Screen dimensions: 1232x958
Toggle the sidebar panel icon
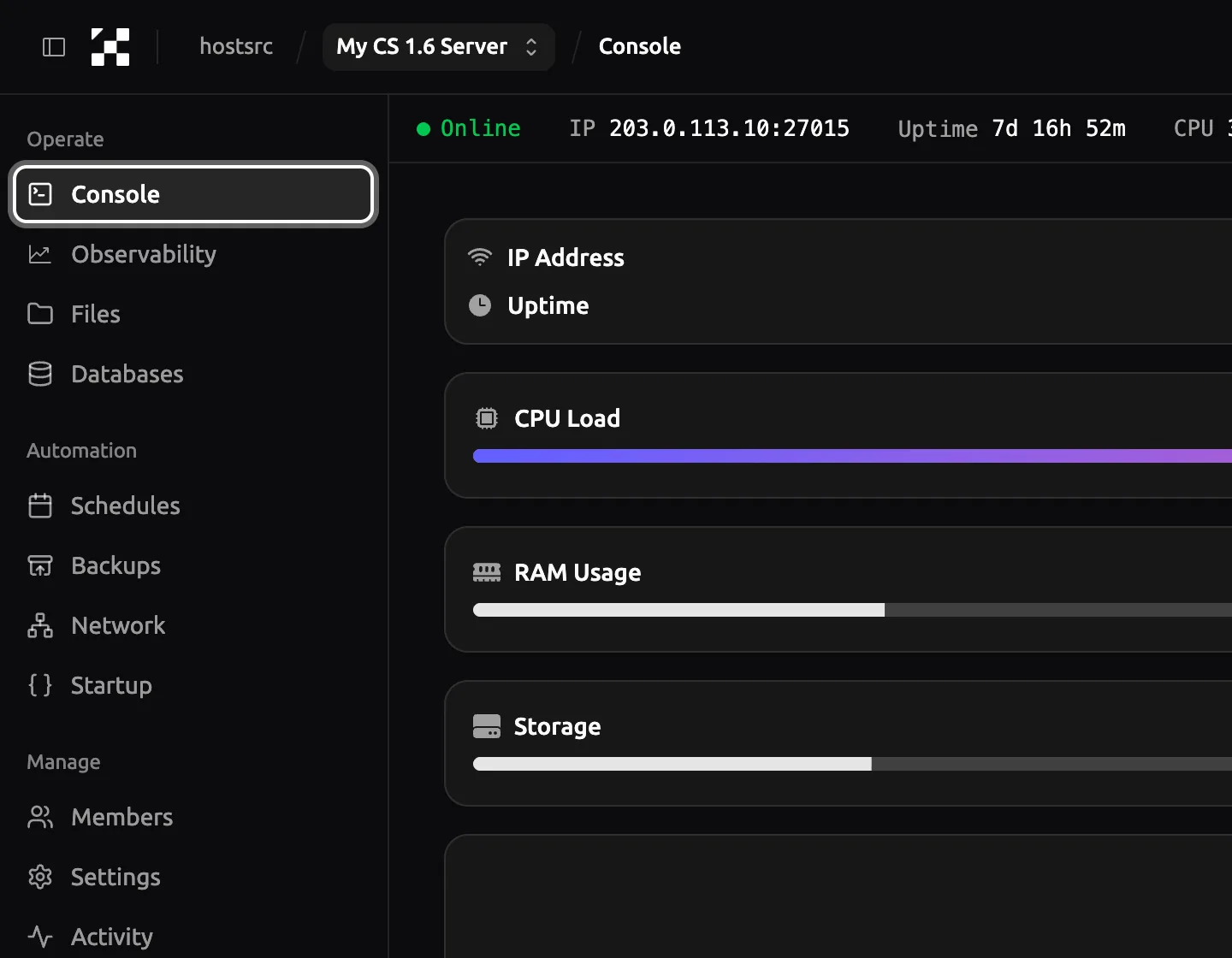pos(54,47)
